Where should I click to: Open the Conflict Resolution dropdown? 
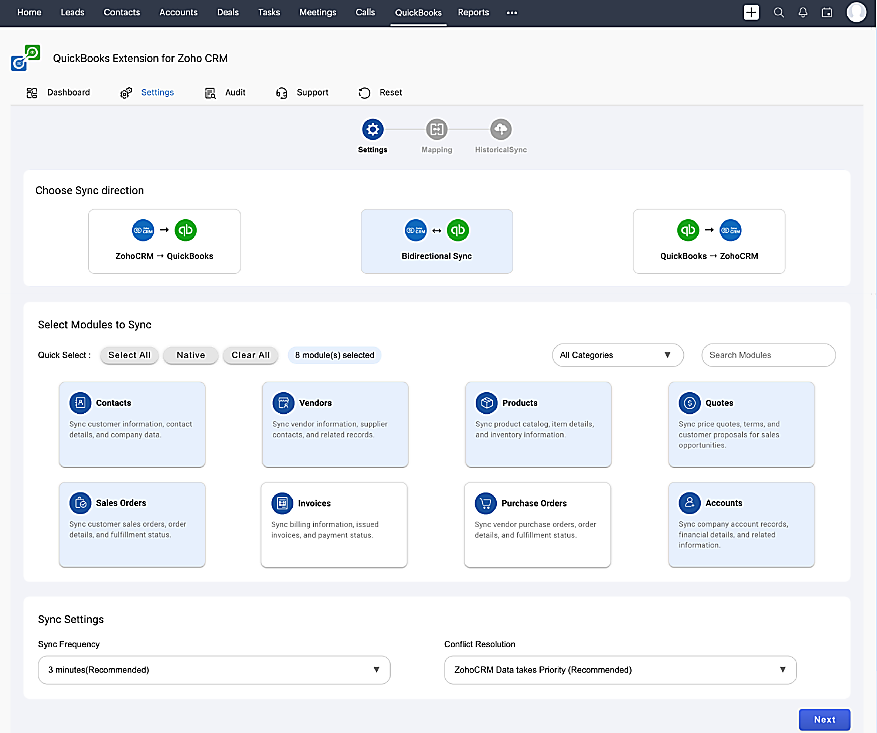(620, 670)
